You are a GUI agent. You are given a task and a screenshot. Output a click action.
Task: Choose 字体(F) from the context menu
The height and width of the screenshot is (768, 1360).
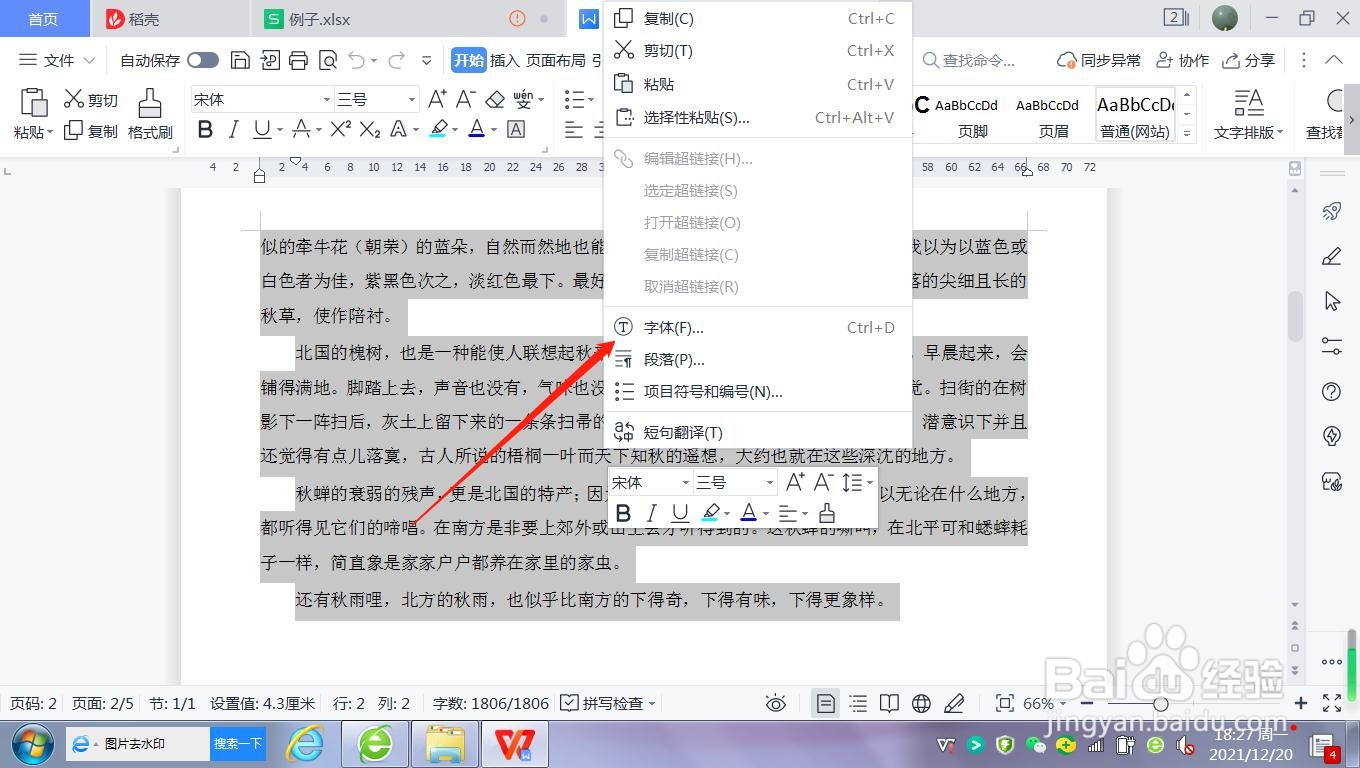point(675,327)
